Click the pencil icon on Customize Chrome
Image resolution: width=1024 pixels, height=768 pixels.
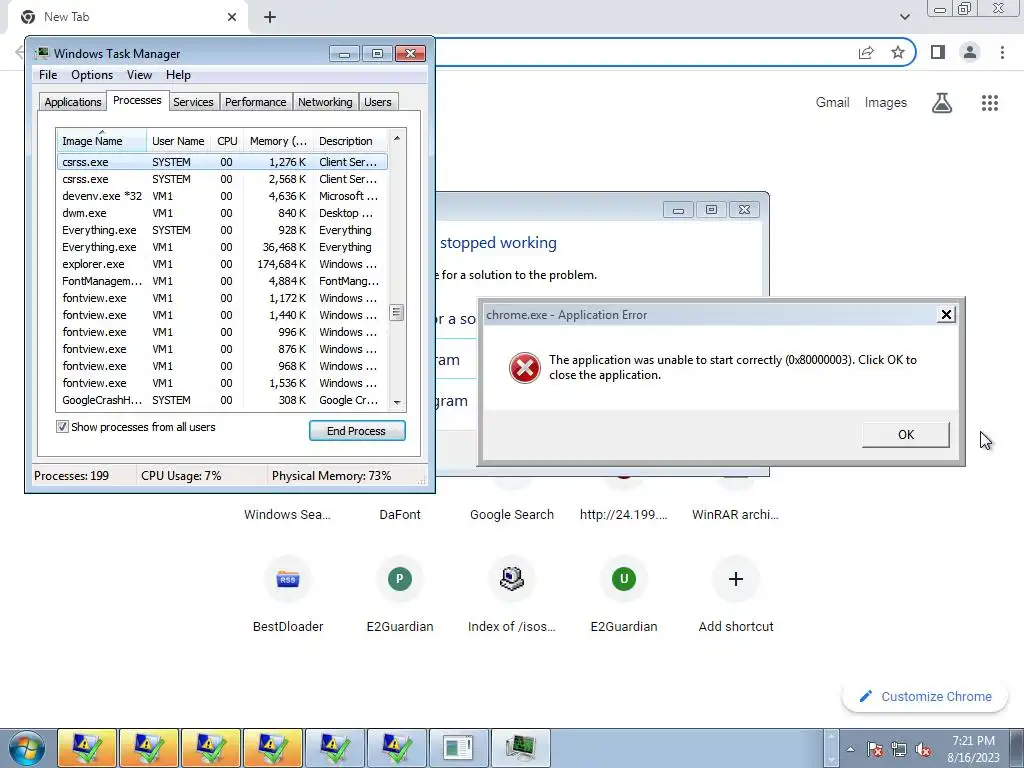pos(865,696)
